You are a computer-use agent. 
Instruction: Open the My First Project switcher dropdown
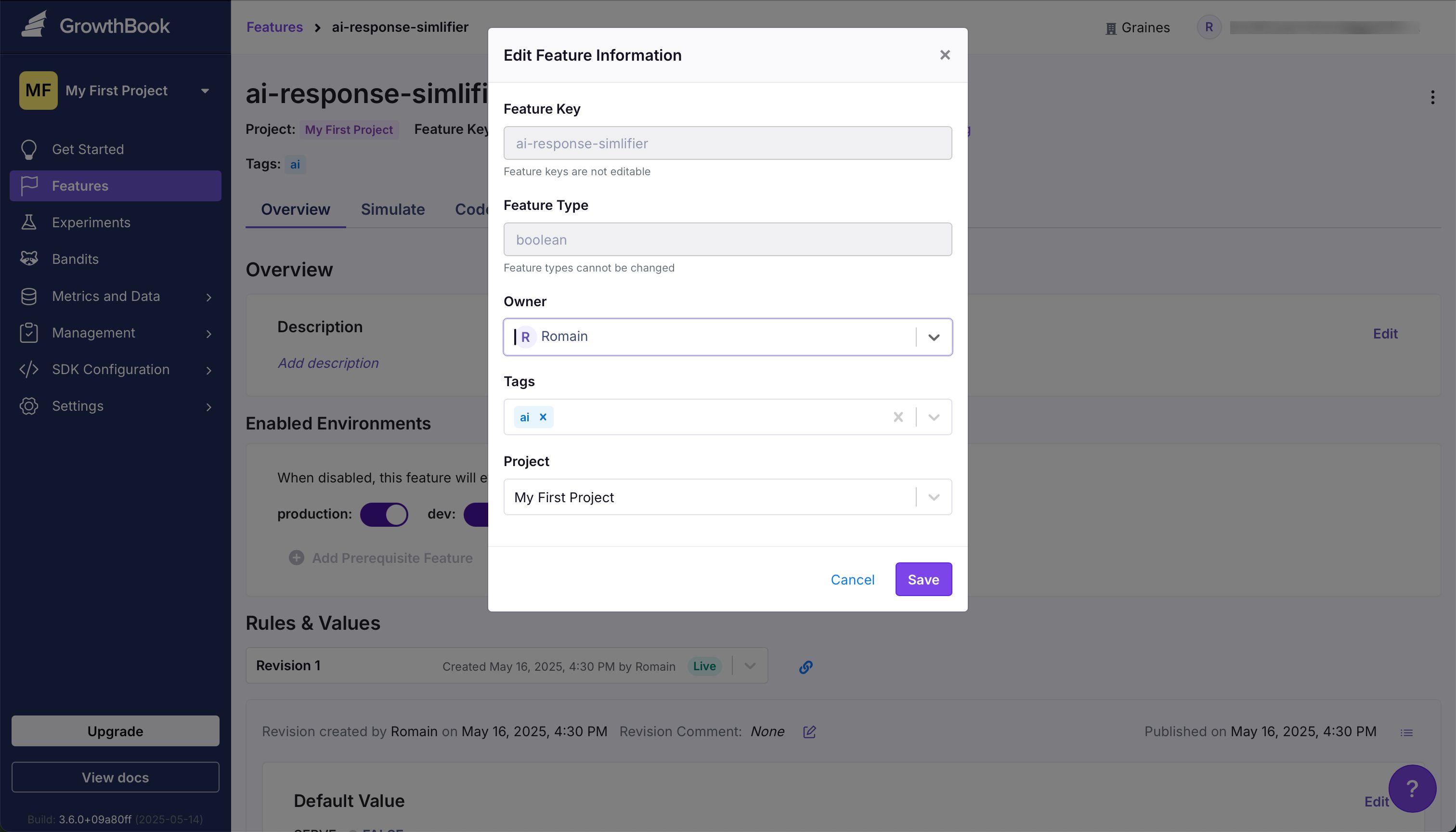[205, 91]
